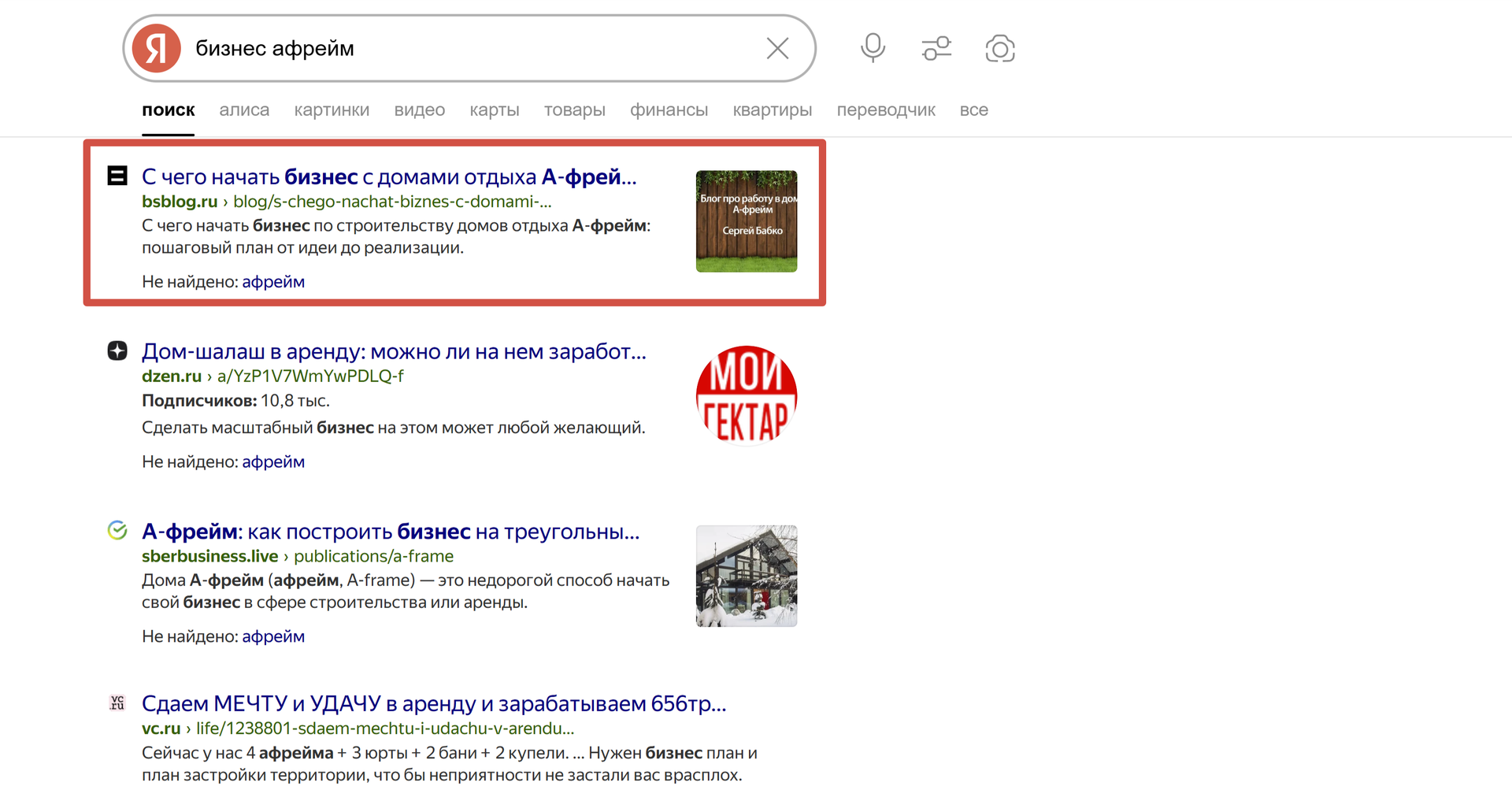Click the text 'Подписчиков: 10,8 тыс.'

[x=235, y=401]
